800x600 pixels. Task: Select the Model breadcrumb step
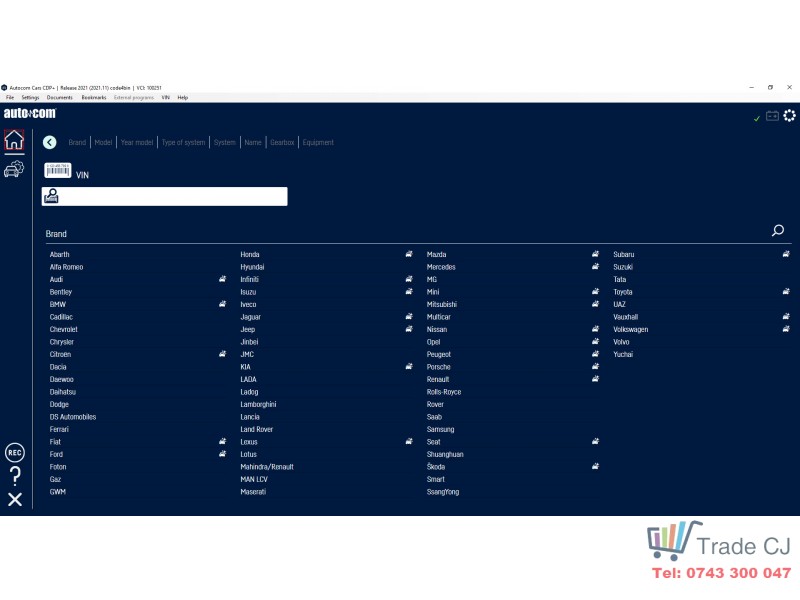pos(103,142)
